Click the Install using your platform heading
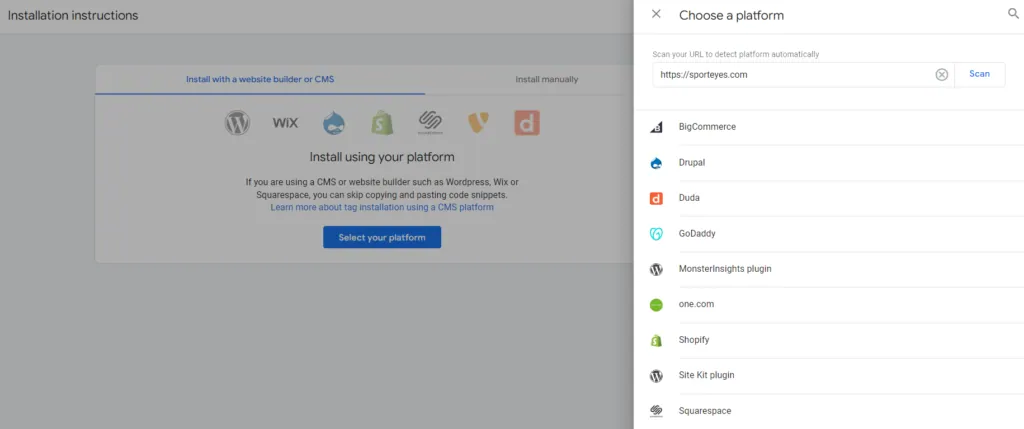This screenshot has height=429, width=1024. click(x=382, y=157)
